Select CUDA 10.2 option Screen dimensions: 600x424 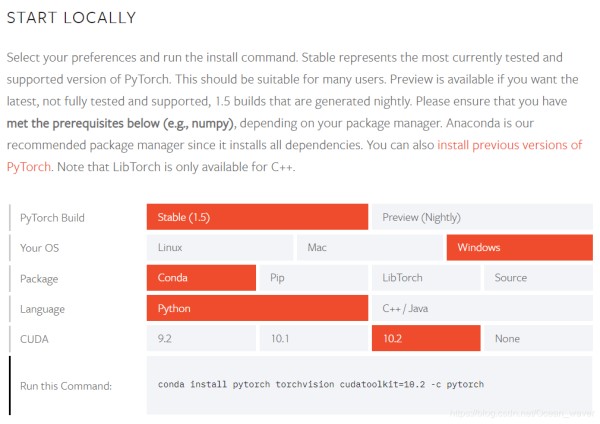[x=426, y=338]
